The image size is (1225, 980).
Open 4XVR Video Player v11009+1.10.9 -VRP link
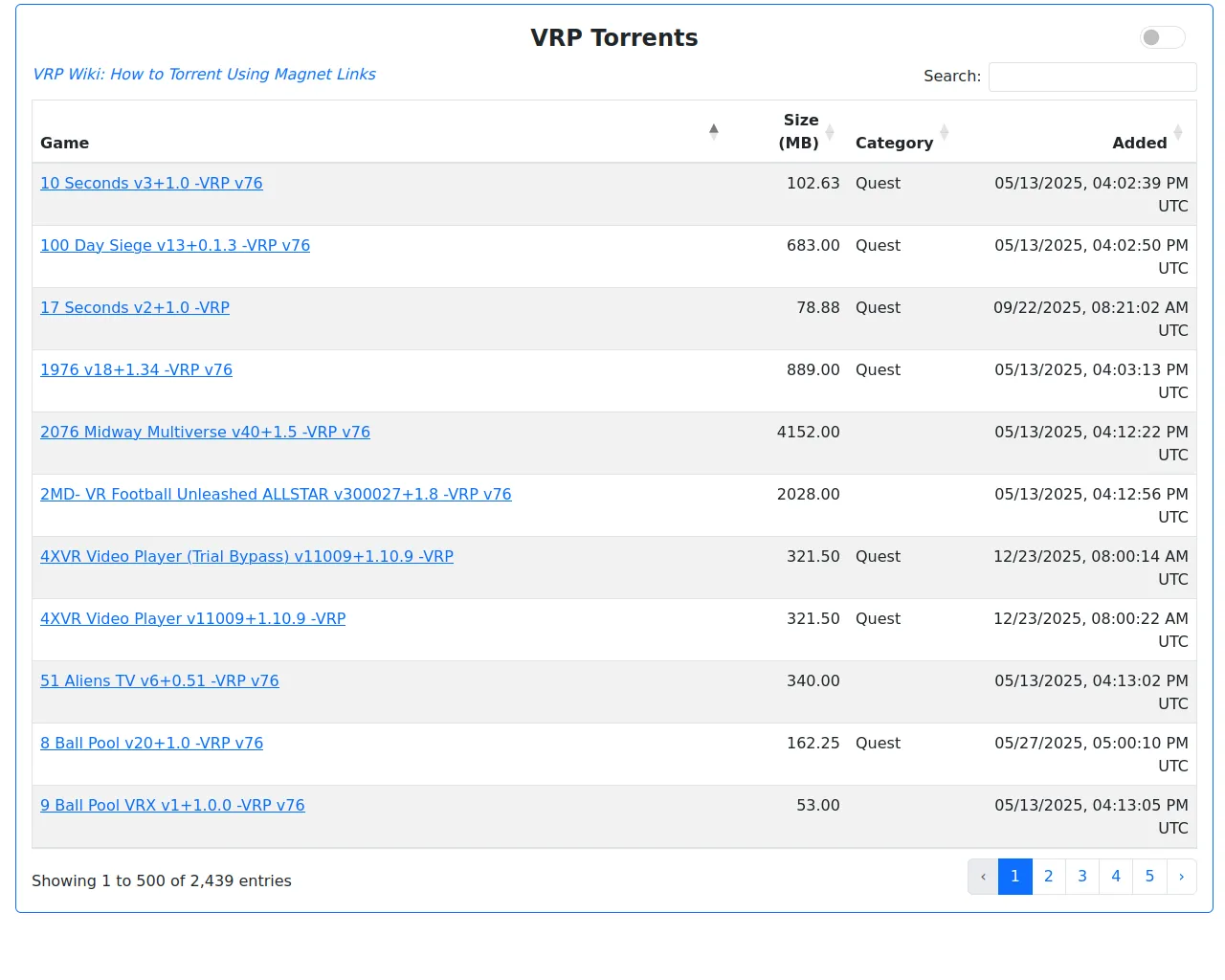tap(193, 618)
